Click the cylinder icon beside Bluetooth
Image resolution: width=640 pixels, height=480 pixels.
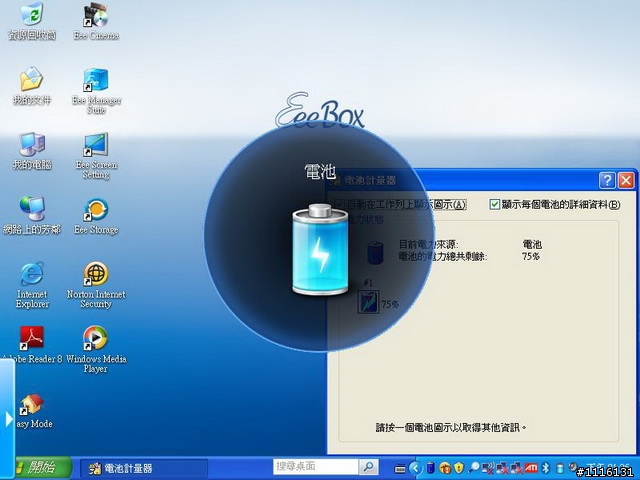[560, 468]
